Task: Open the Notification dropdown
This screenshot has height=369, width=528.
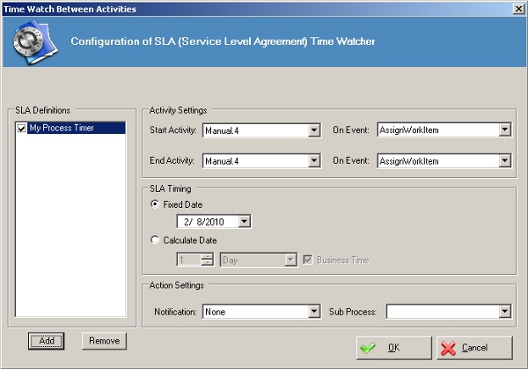Action: [x=314, y=311]
